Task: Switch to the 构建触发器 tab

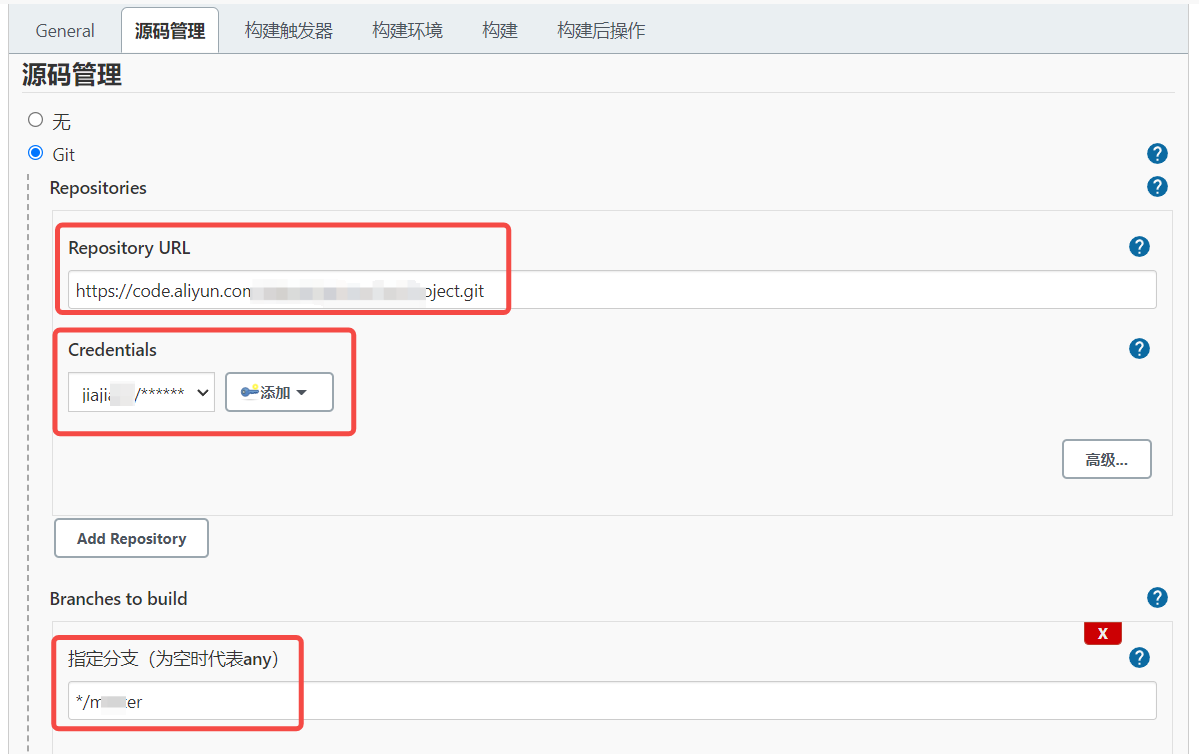Action: pos(289,31)
